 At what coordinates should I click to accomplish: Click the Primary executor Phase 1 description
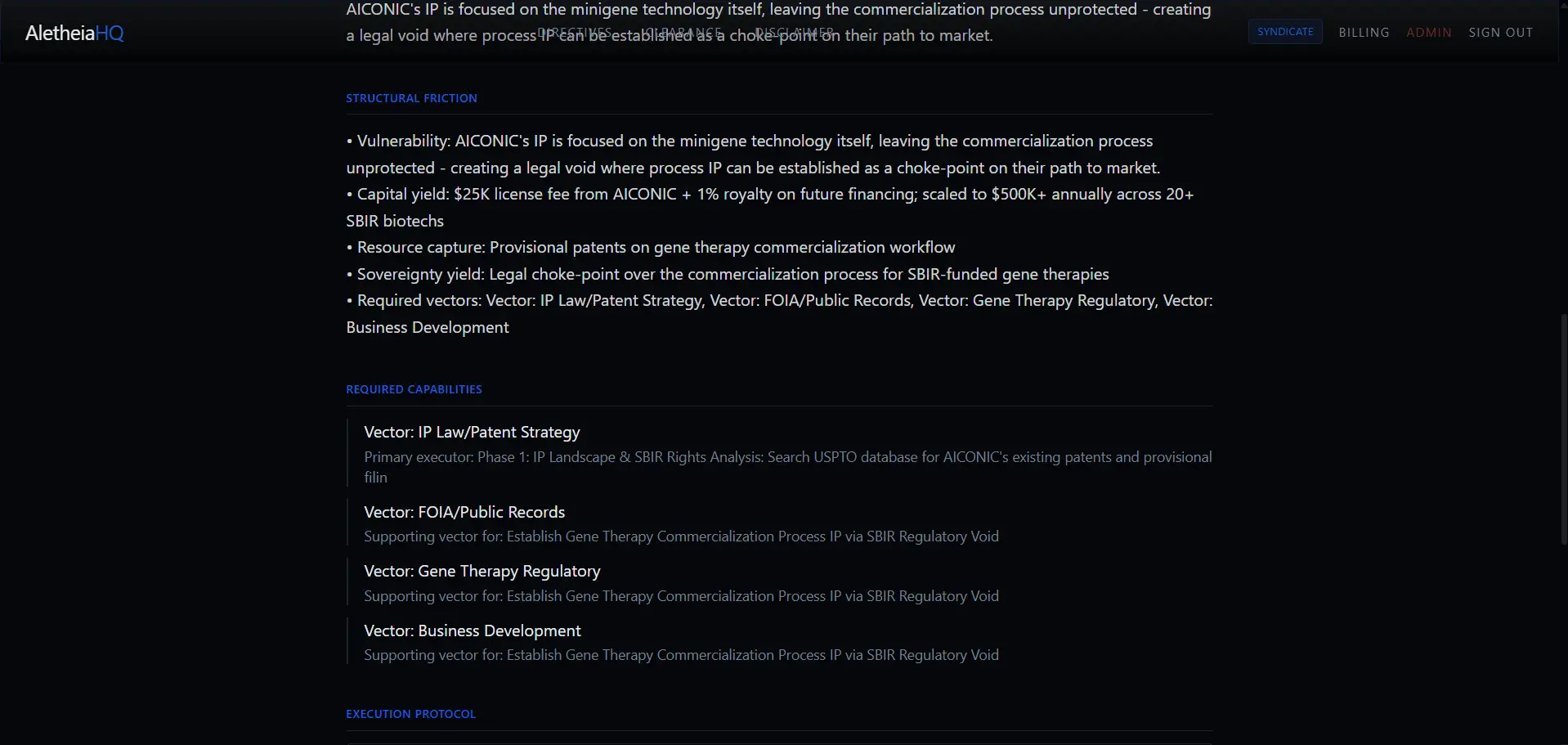coord(788,467)
